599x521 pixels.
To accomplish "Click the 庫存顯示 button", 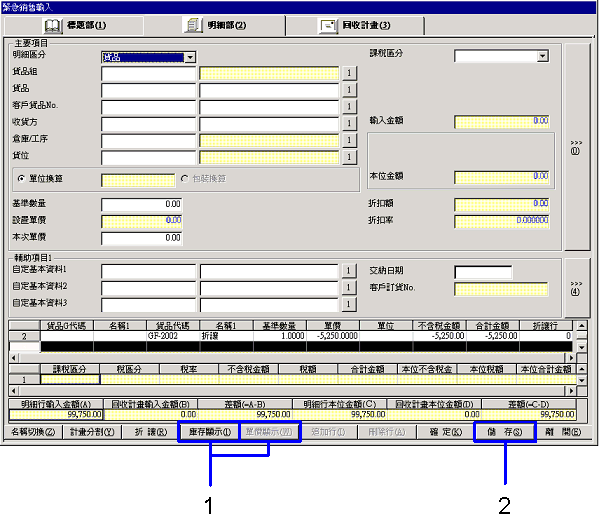I will coord(210,432).
